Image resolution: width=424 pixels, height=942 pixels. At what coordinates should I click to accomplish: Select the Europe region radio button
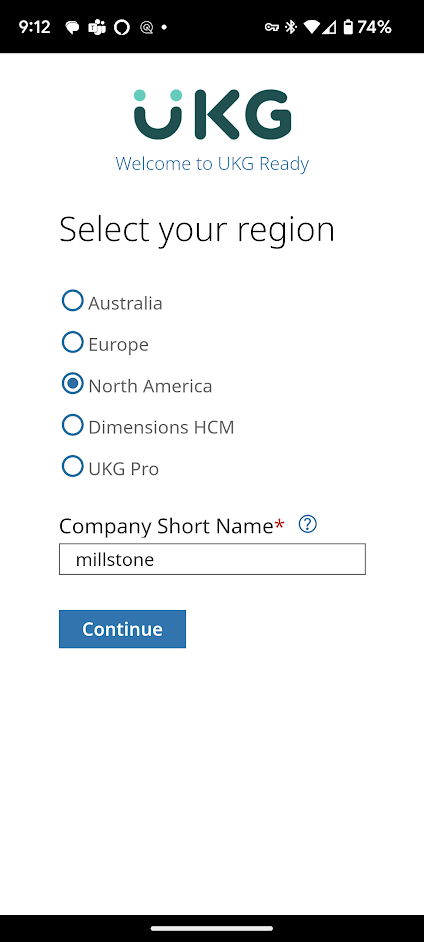point(73,342)
